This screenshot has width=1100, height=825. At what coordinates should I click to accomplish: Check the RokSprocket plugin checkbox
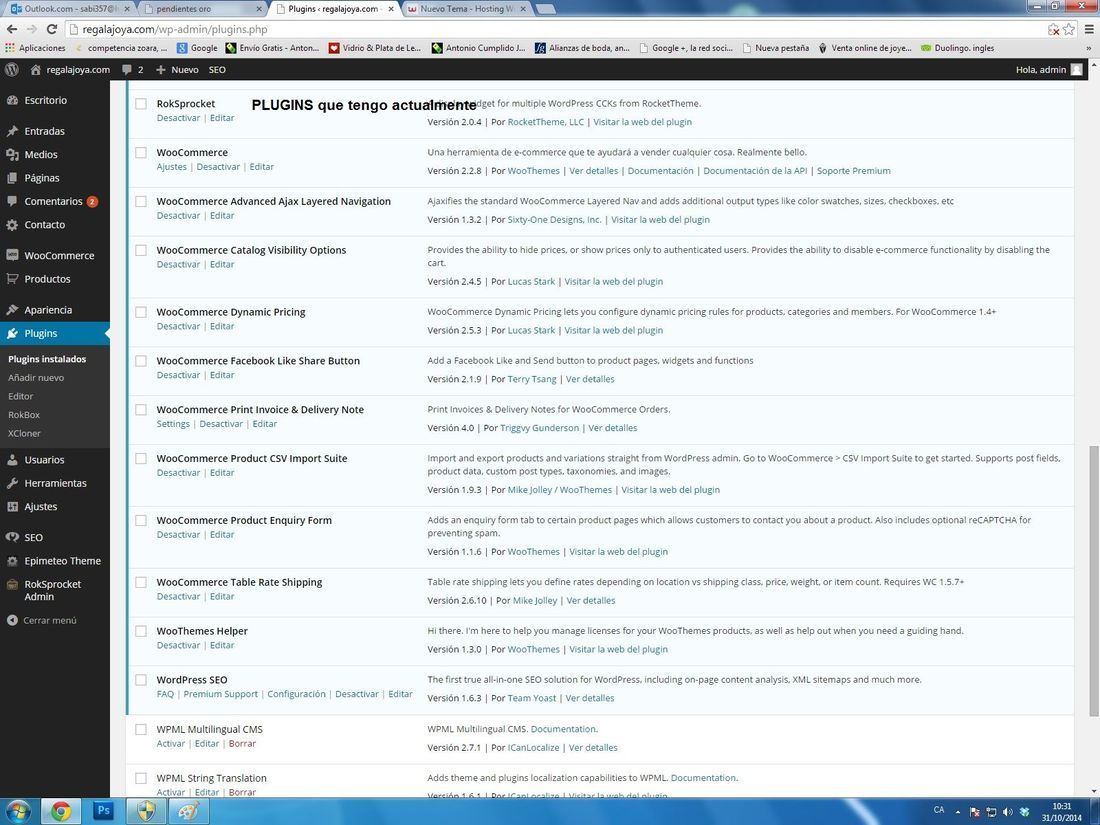tap(141, 104)
